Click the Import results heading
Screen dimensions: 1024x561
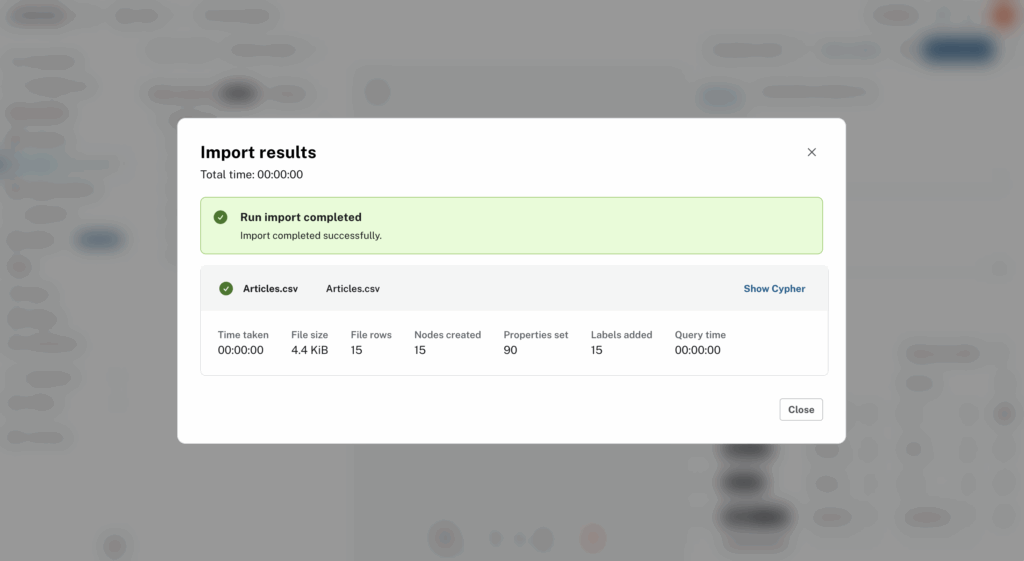[258, 152]
